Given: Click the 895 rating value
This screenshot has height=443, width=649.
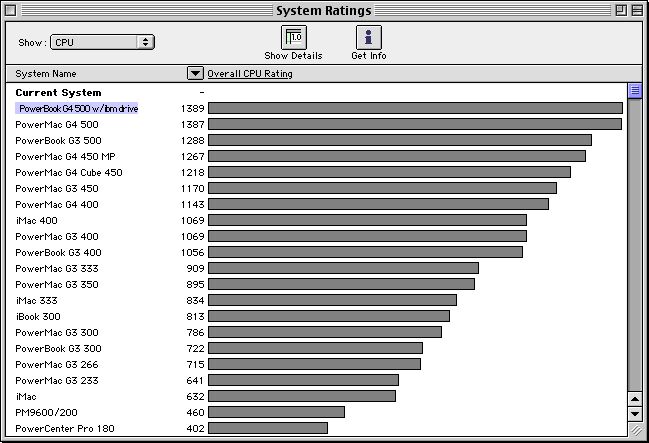Looking at the screenshot, I should click(x=195, y=285).
